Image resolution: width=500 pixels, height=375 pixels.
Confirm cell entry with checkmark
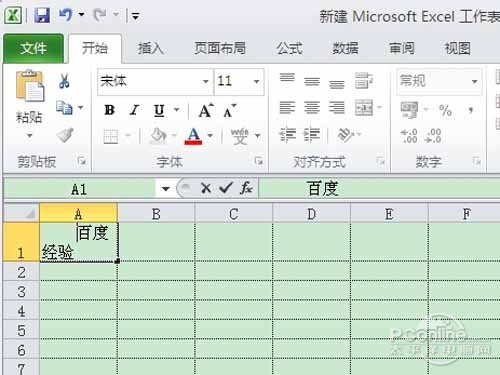coord(226,189)
